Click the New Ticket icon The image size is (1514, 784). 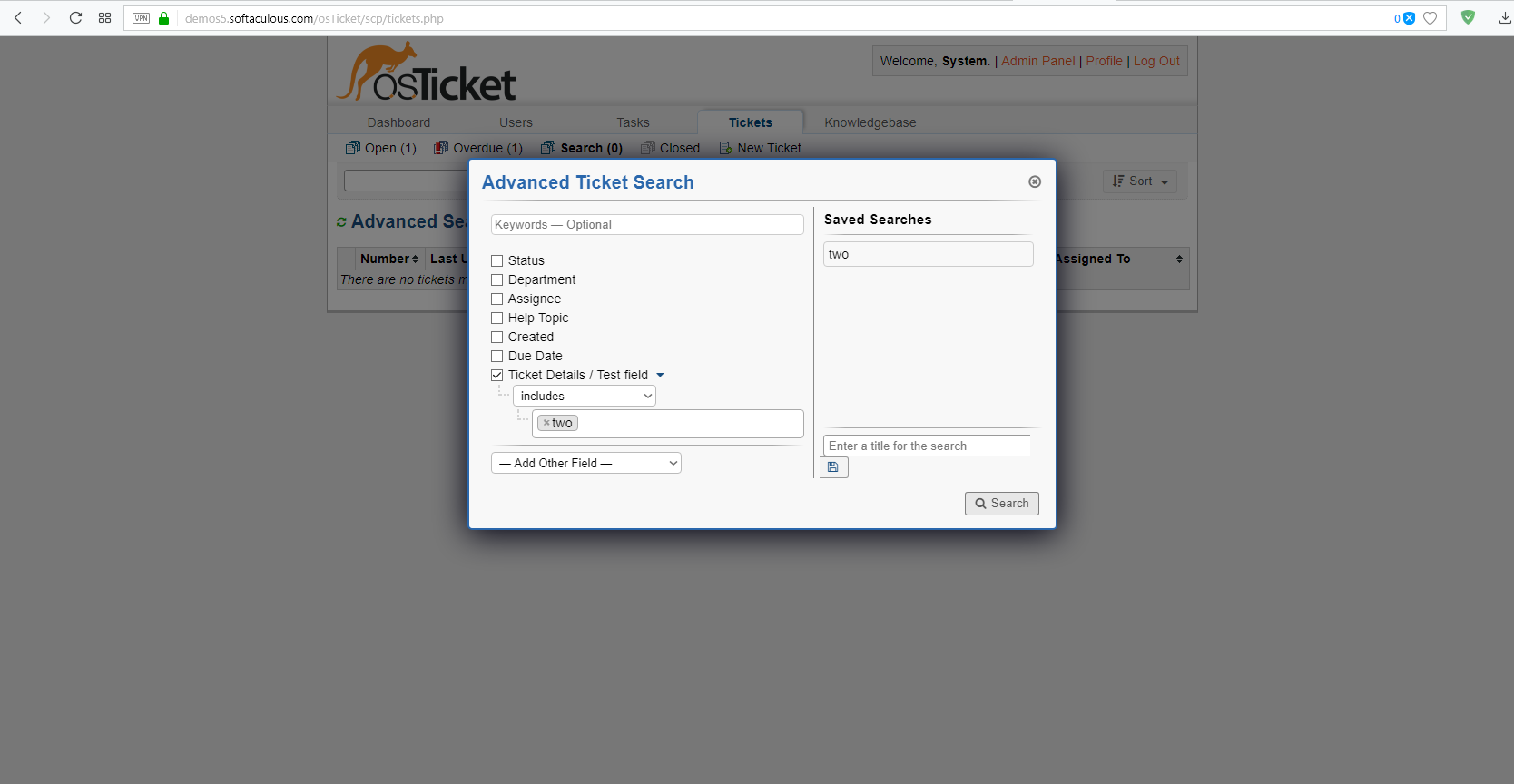[725, 148]
